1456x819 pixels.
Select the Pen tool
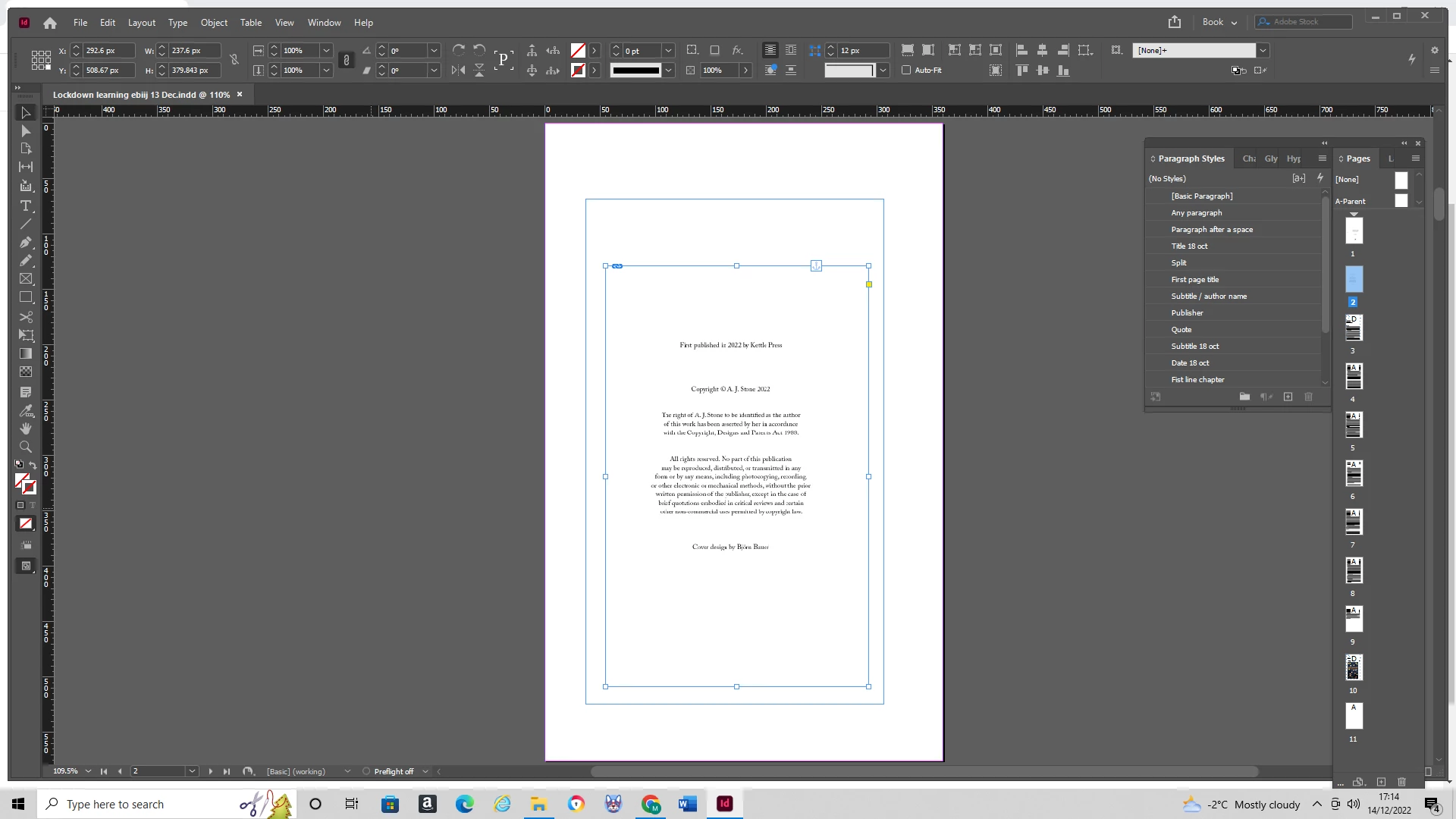[x=26, y=243]
